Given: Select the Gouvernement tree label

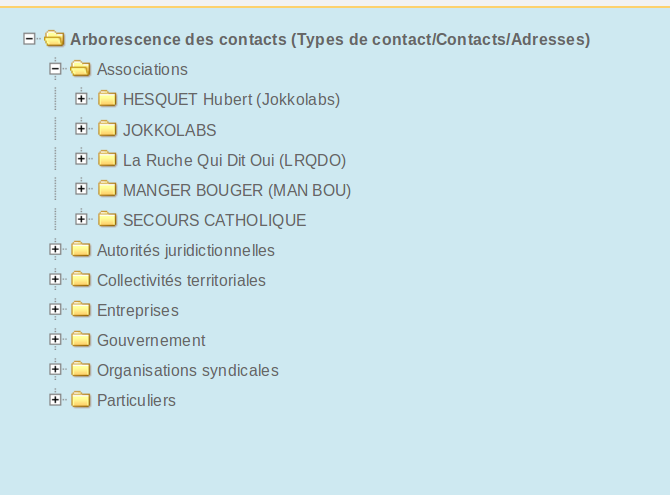Looking at the screenshot, I should pos(151,340).
